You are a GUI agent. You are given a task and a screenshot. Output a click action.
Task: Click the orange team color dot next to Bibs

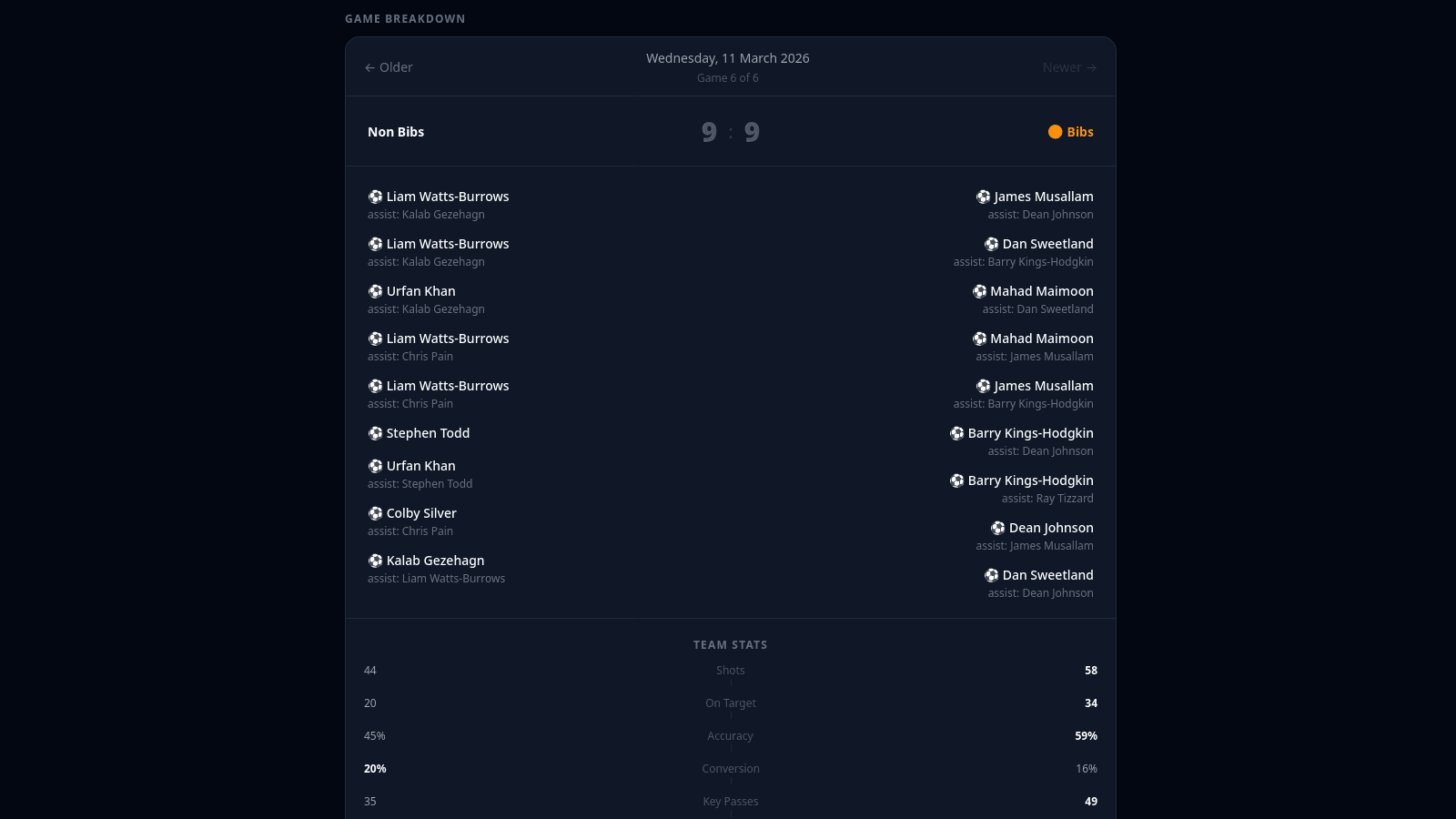coord(1054,132)
